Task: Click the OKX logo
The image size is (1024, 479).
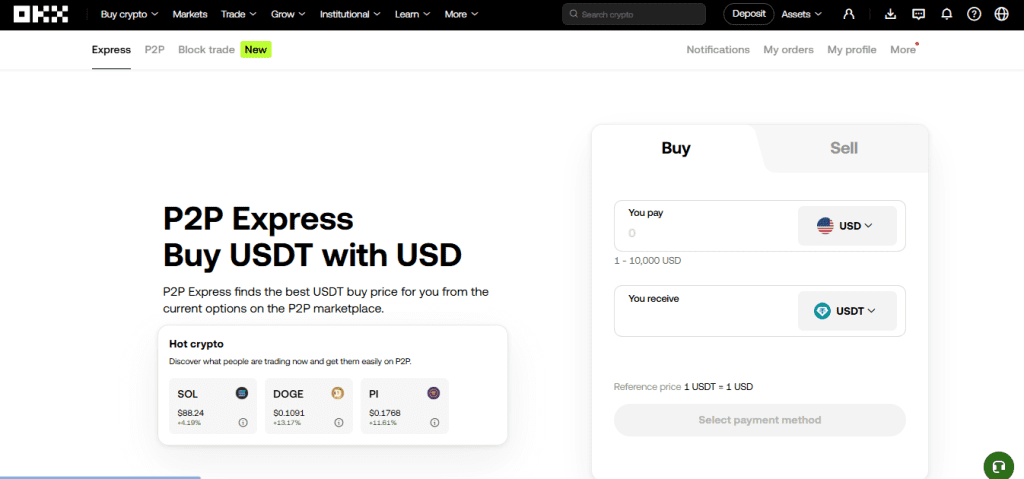Action: point(41,14)
